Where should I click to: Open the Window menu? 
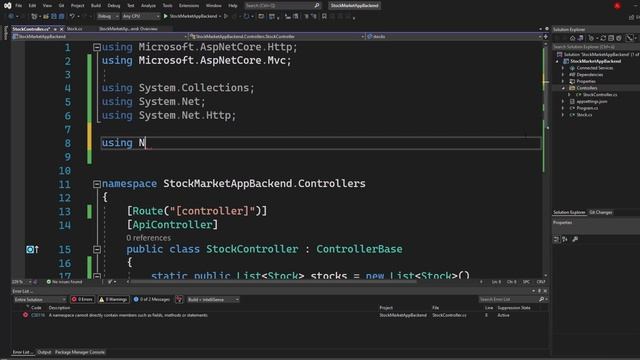[x=213, y=6]
